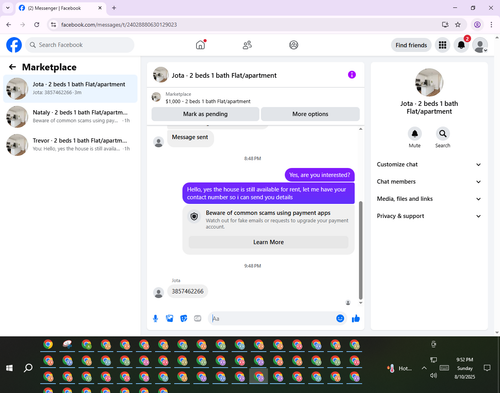Expand Privacy & support section
The width and height of the screenshot is (500, 393).
[429, 216]
